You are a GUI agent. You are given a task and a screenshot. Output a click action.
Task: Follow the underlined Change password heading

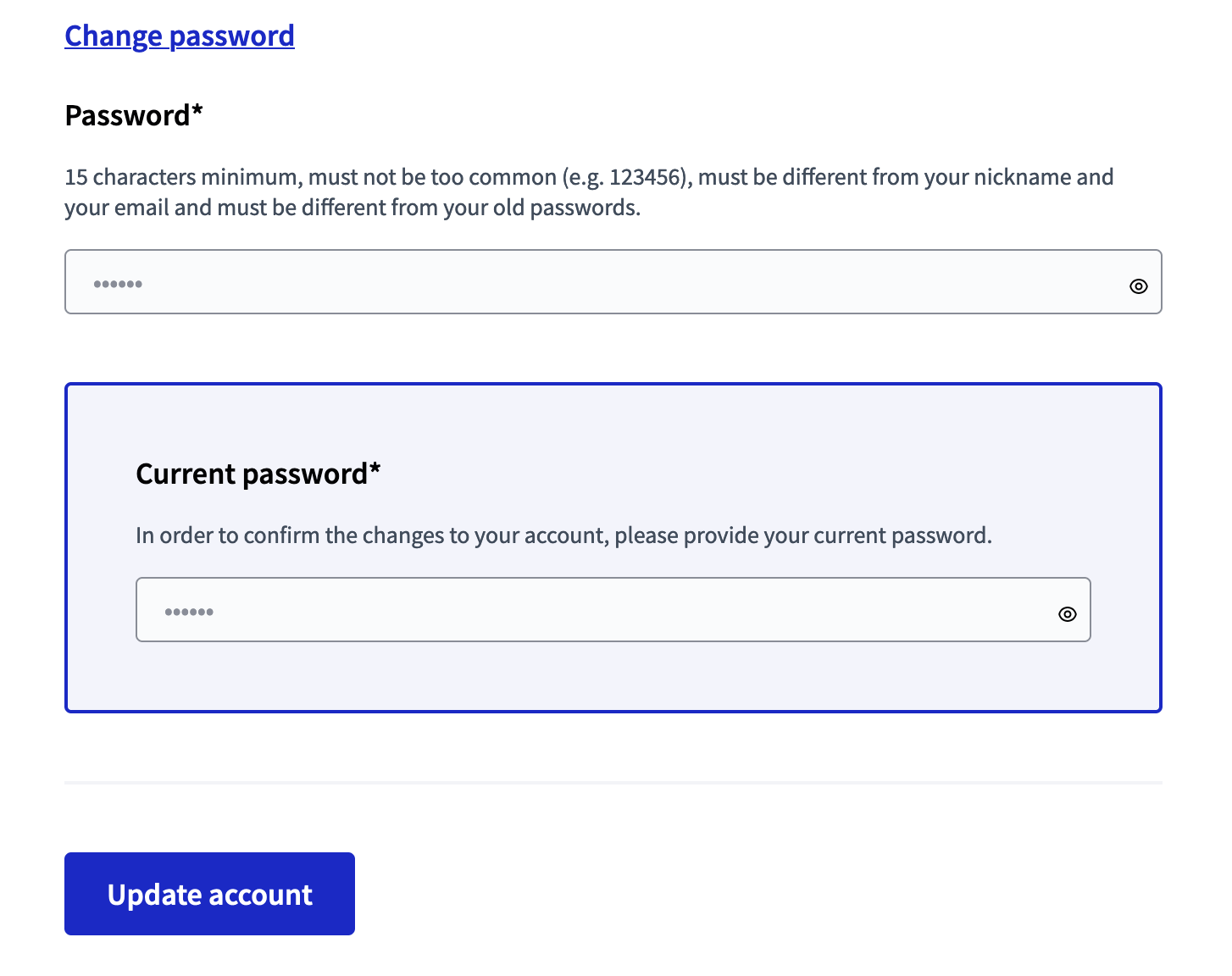click(x=179, y=36)
